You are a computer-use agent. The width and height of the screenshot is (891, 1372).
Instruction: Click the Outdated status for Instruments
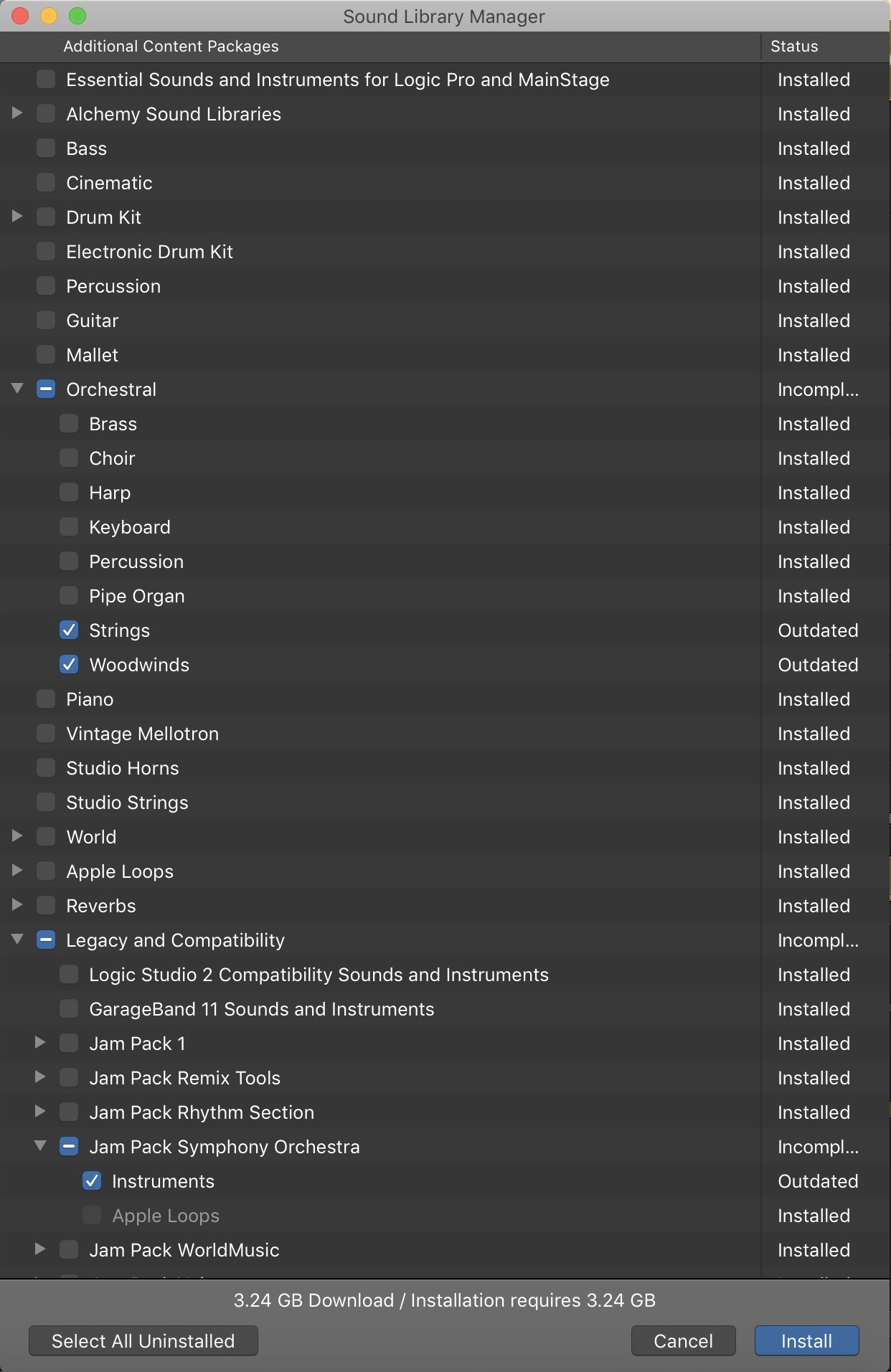pyautogui.click(x=818, y=1181)
